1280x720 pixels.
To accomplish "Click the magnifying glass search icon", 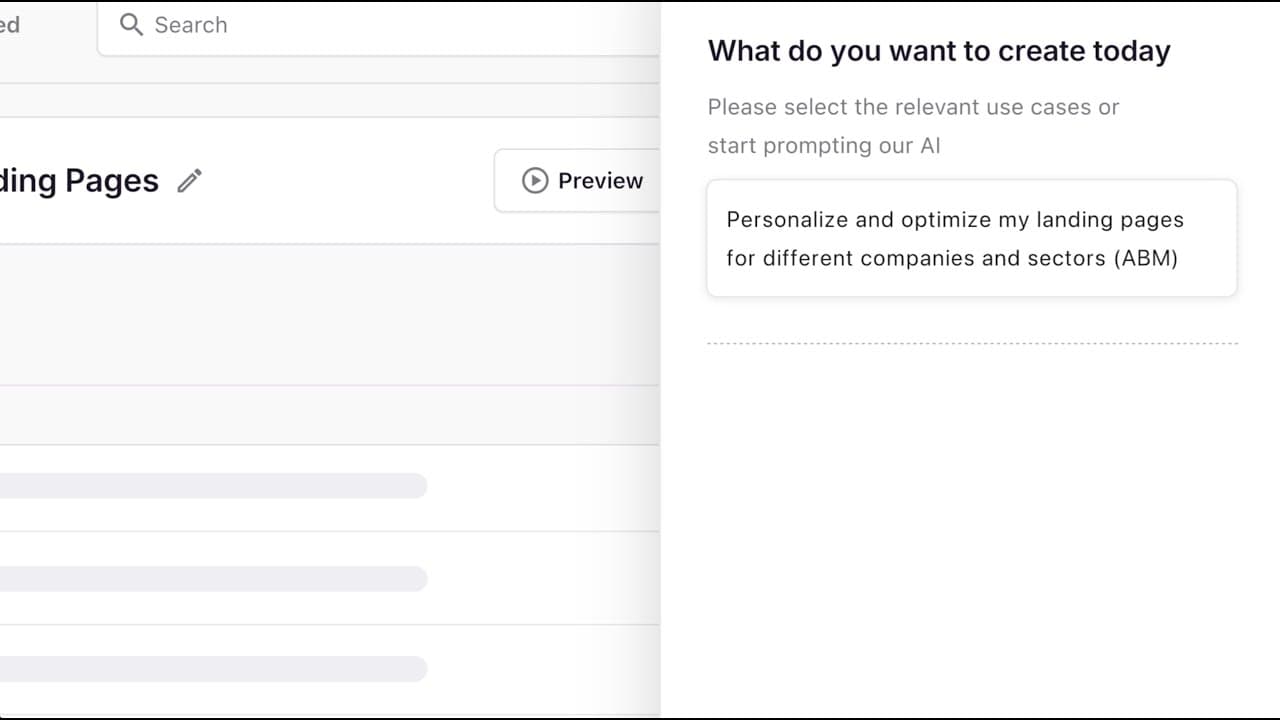I will coord(131,24).
